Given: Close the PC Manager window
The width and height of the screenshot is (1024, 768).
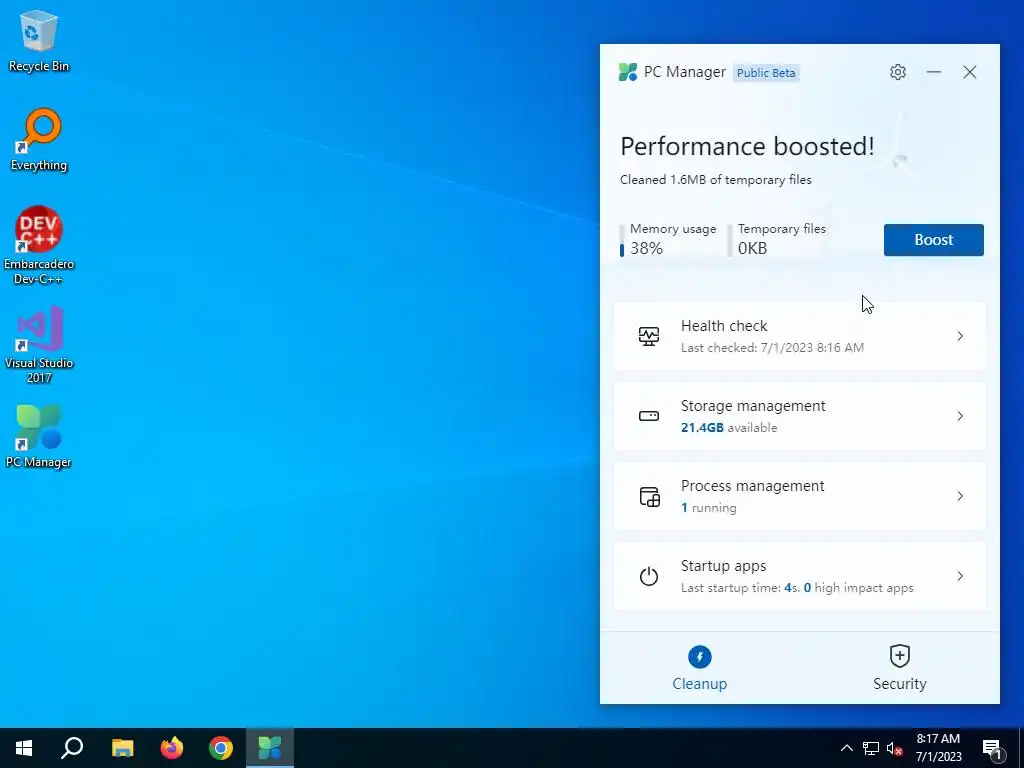Looking at the screenshot, I should tap(970, 72).
